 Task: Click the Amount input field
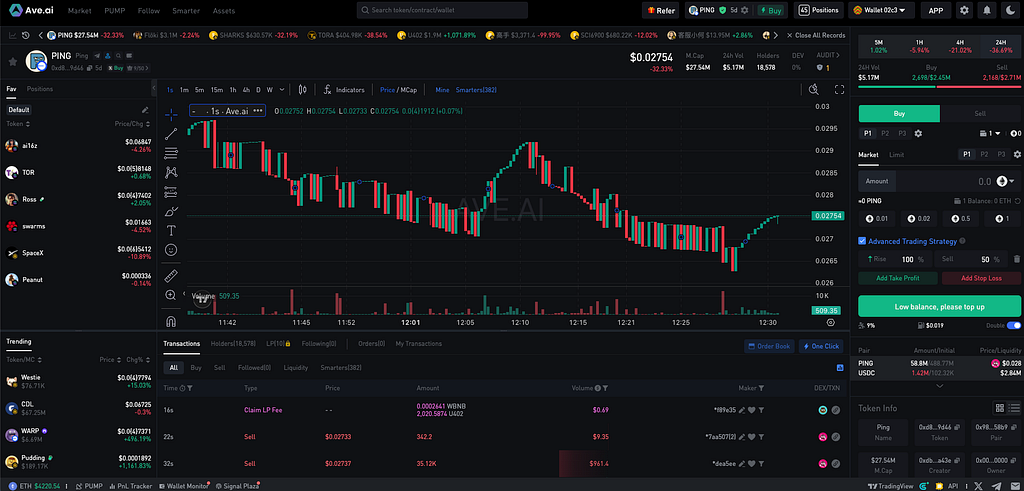pos(940,181)
